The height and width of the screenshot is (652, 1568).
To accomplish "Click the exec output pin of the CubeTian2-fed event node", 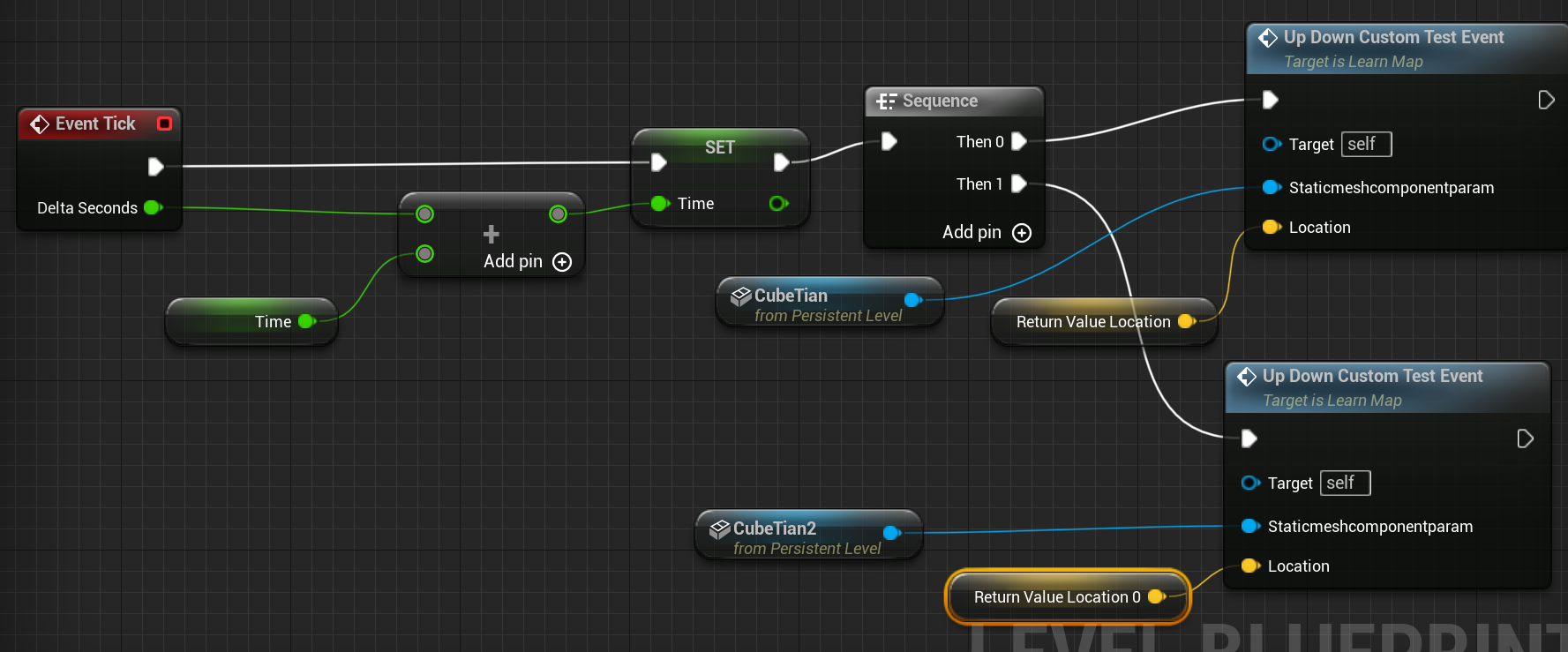I will [x=1525, y=438].
